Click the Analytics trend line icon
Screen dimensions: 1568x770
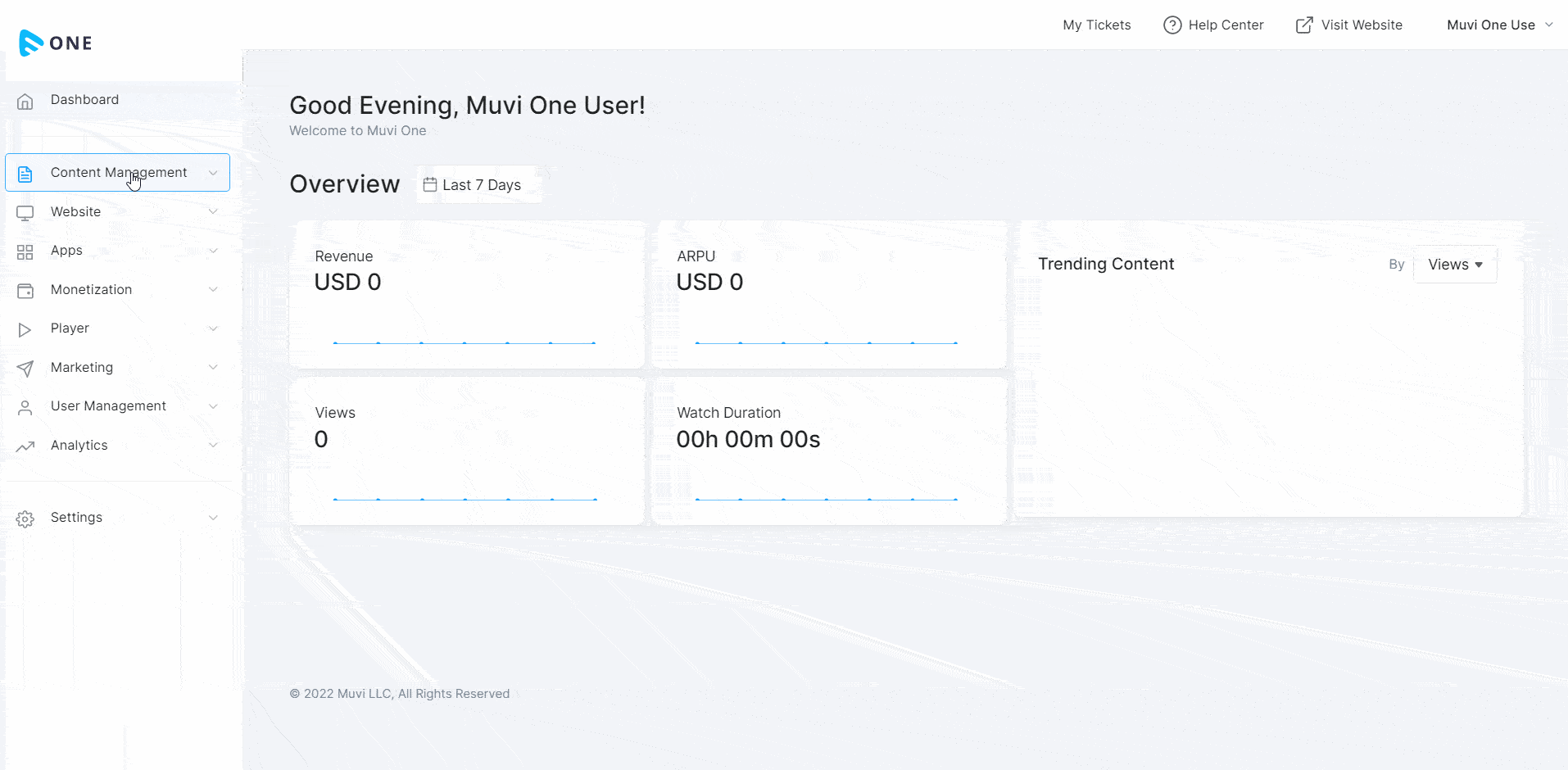click(25, 446)
